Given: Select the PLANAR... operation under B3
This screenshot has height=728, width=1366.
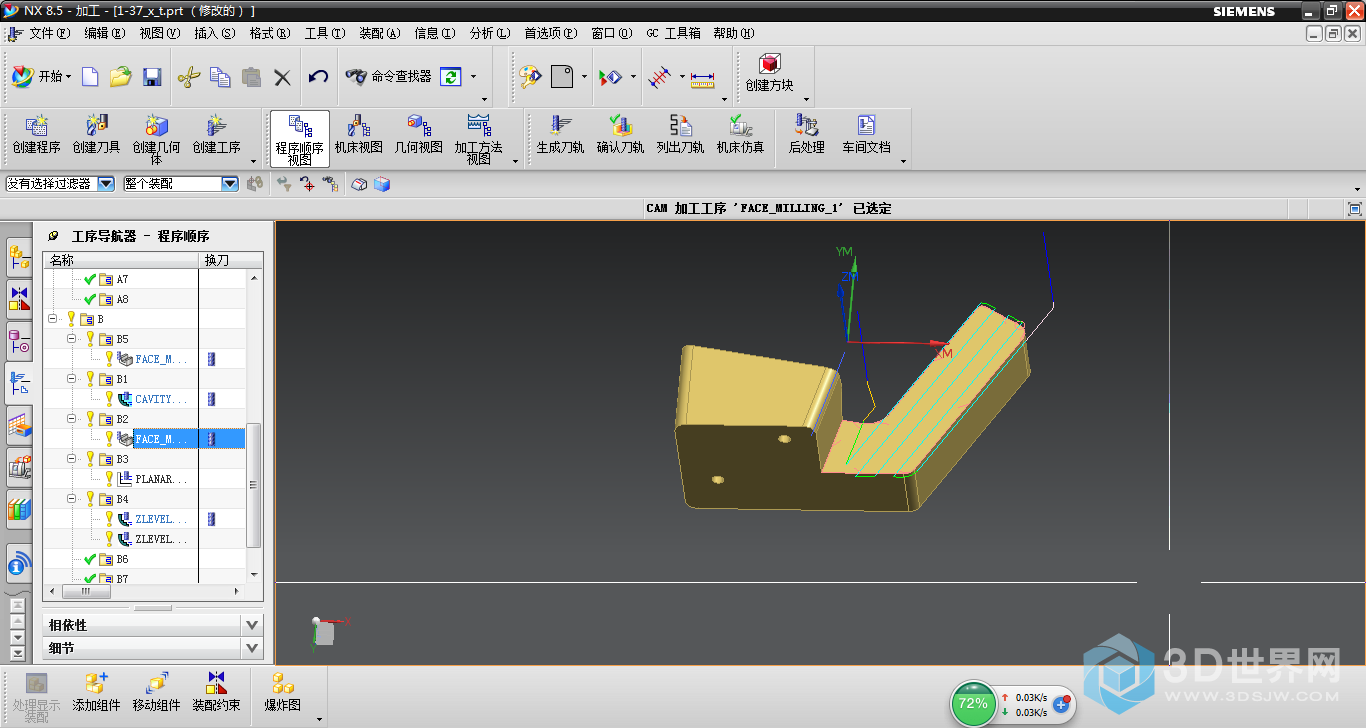Looking at the screenshot, I should click(x=161, y=479).
